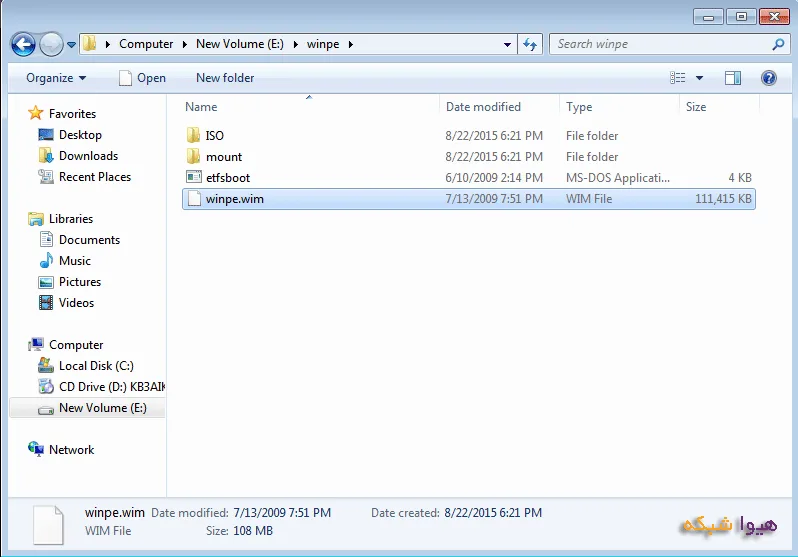Screen dimensions: 798x557
Task: Open Recent Places
Action: click(x=95, y=177)
